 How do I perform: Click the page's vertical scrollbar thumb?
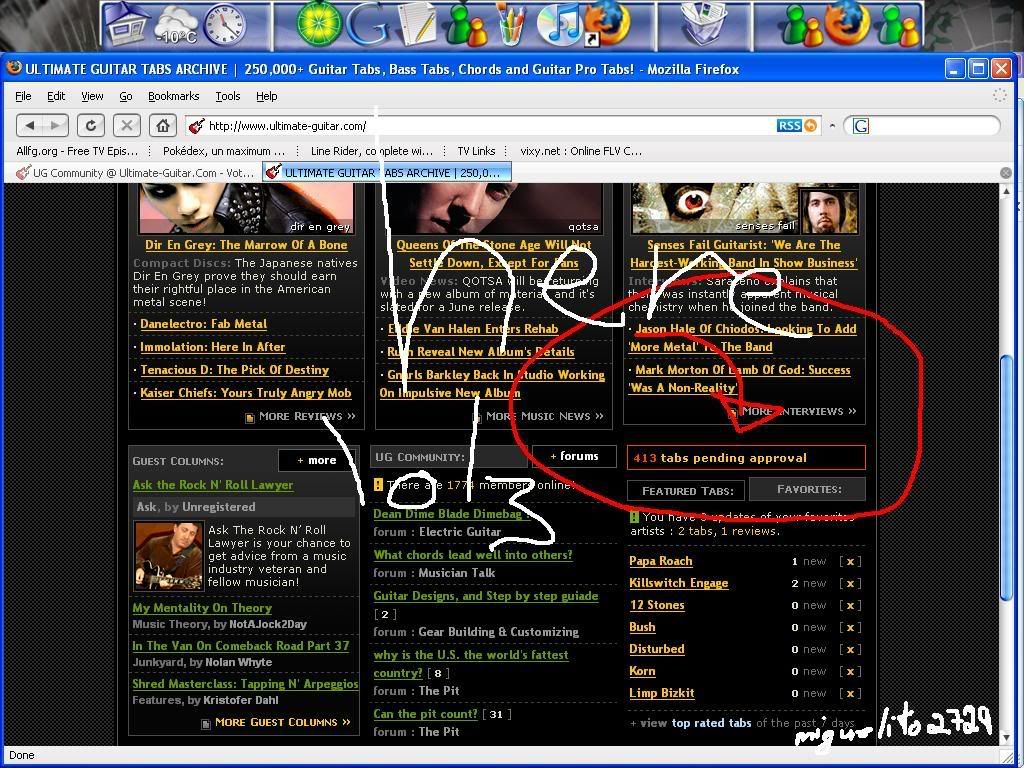1006,476
